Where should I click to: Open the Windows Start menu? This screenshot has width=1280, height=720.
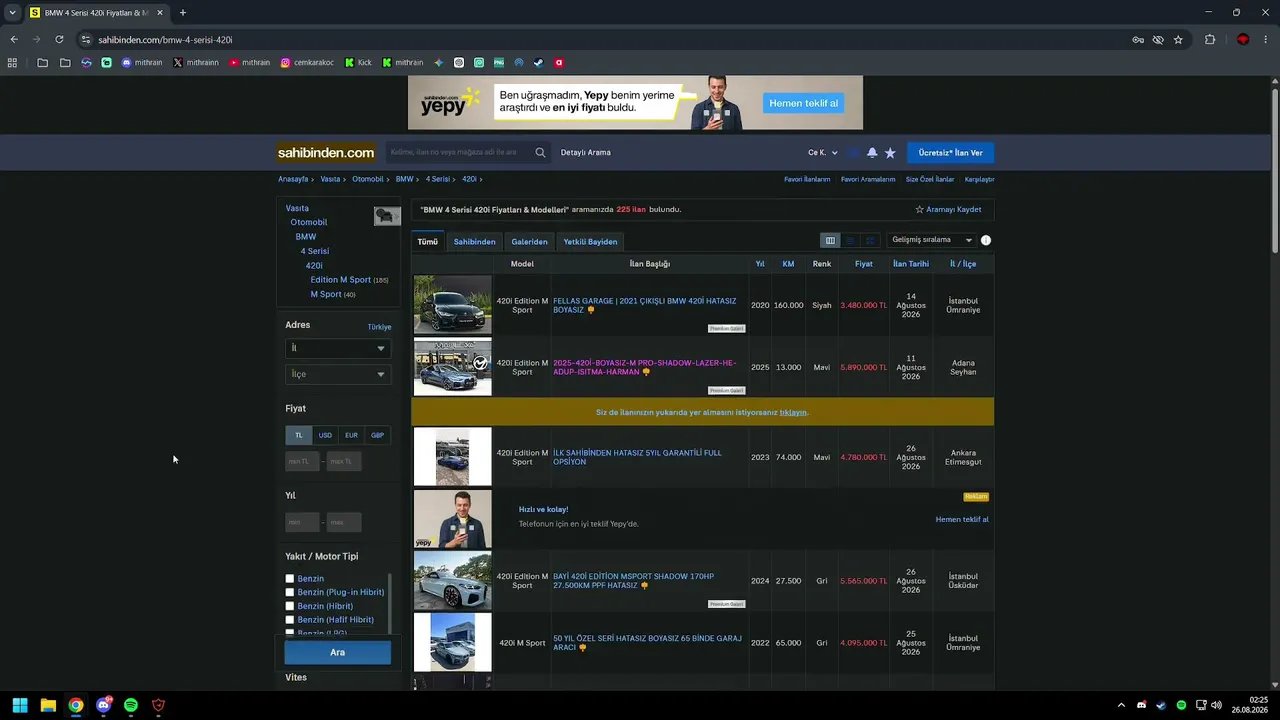click(x=20, y=705)
